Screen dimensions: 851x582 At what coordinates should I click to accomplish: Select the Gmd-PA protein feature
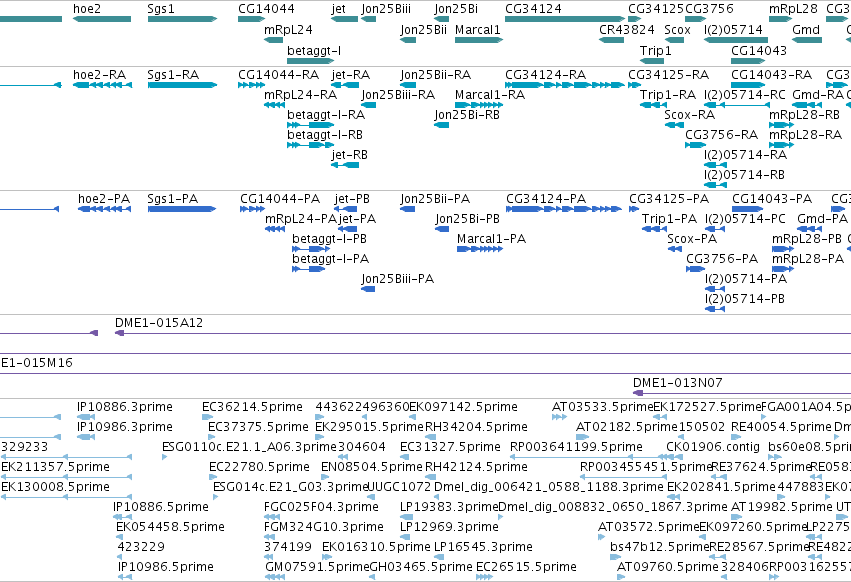(809, 229)
